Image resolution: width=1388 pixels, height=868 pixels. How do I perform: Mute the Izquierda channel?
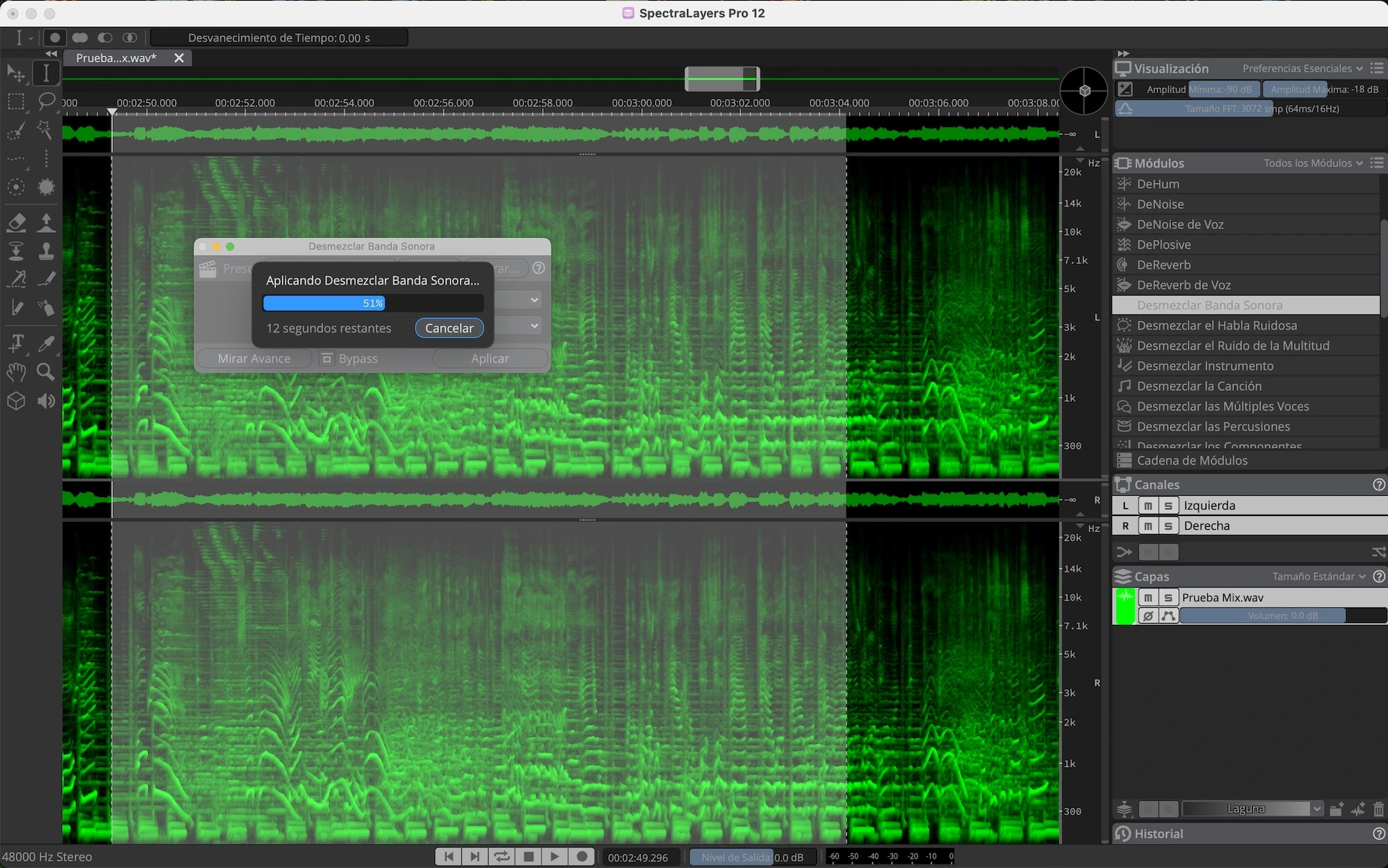click(x=1148, y=506)
